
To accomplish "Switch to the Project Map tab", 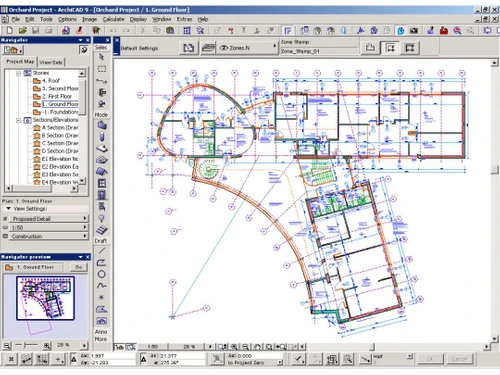I will 20,62.
